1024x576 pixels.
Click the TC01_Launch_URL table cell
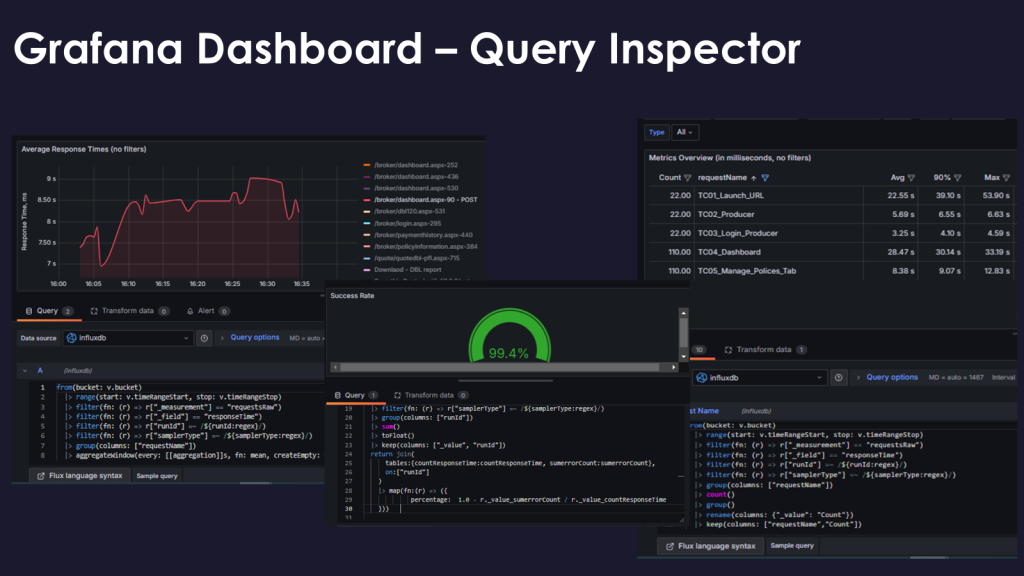731,195
